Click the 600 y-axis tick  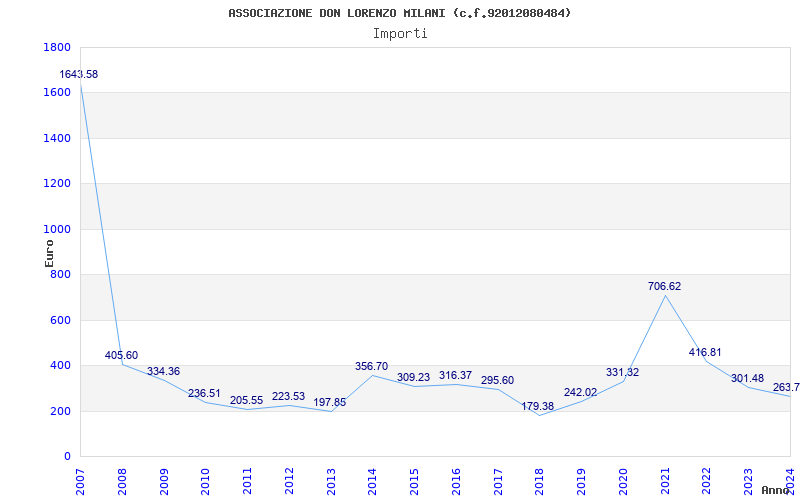[60, 320]
